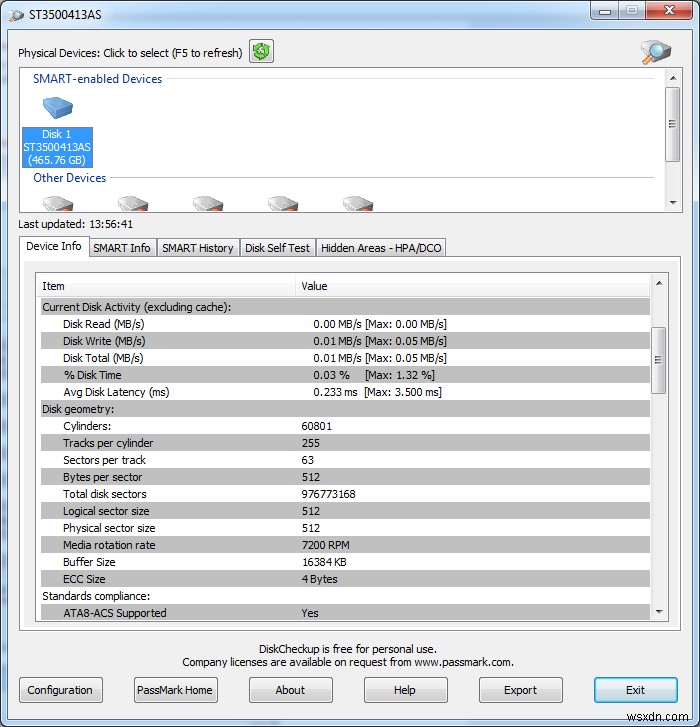This screenshot has height=727, width=700.
Task: Click the 16384 KB buffer value
Action: click(x=324, y=562)
